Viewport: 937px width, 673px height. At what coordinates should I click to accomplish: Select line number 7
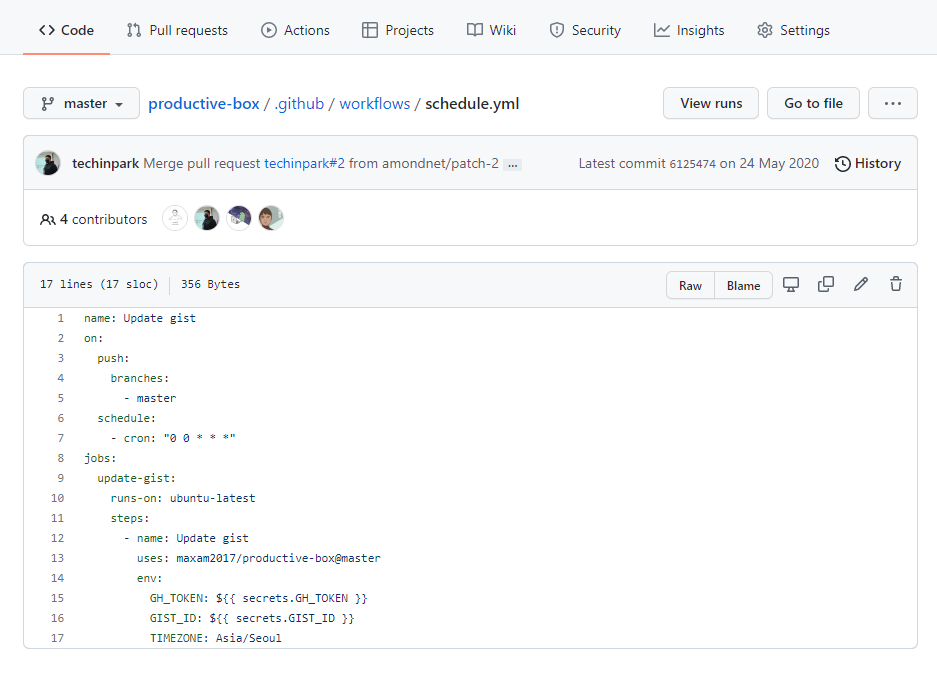tap(60, 438)
